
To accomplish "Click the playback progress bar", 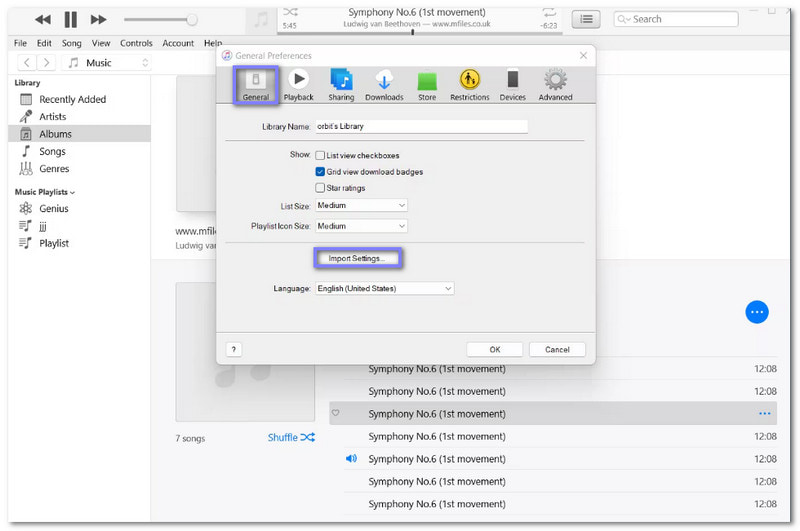I will click(419, 33).
